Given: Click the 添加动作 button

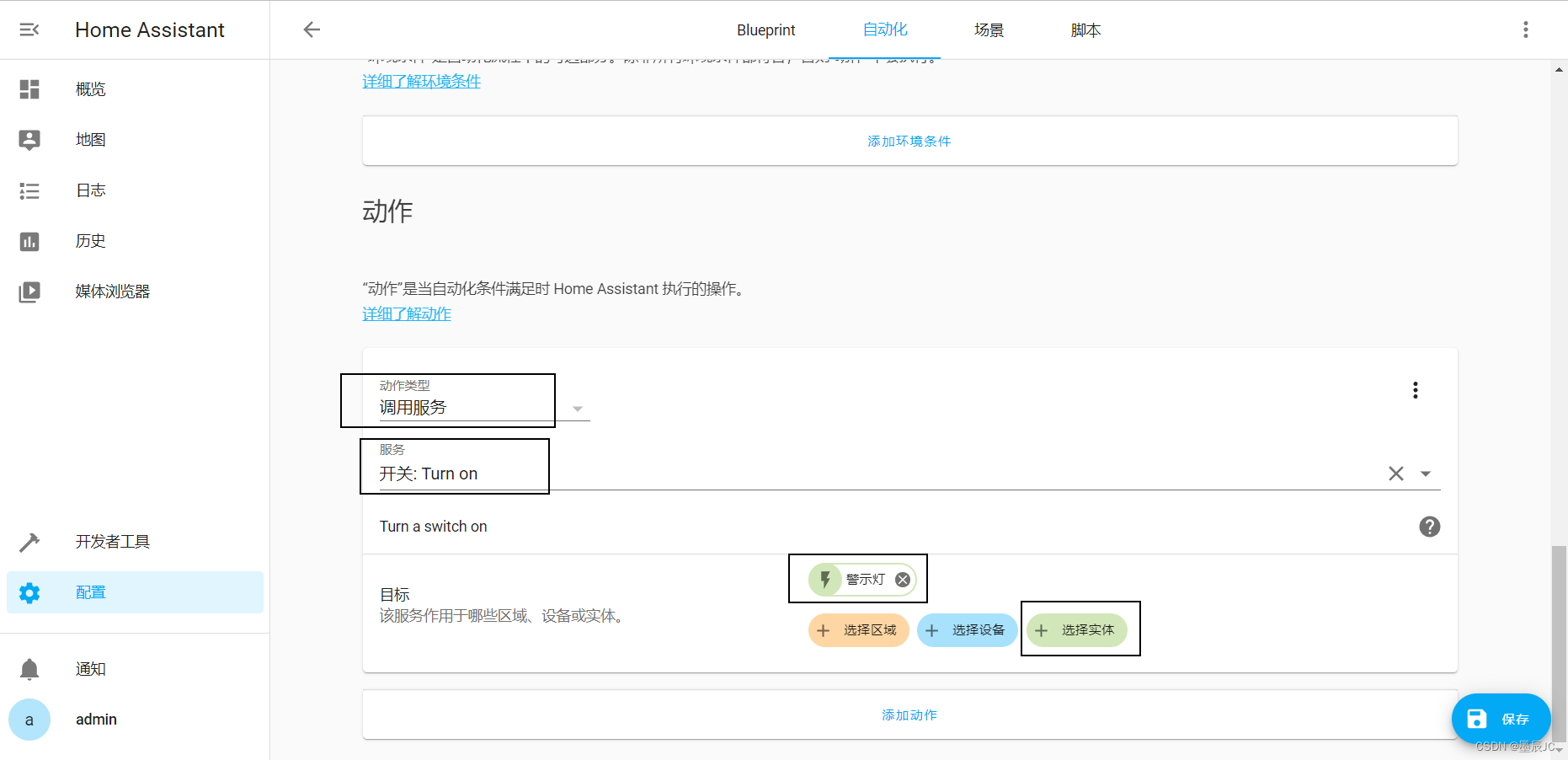Looking at the screenshot, I should 909,715.
